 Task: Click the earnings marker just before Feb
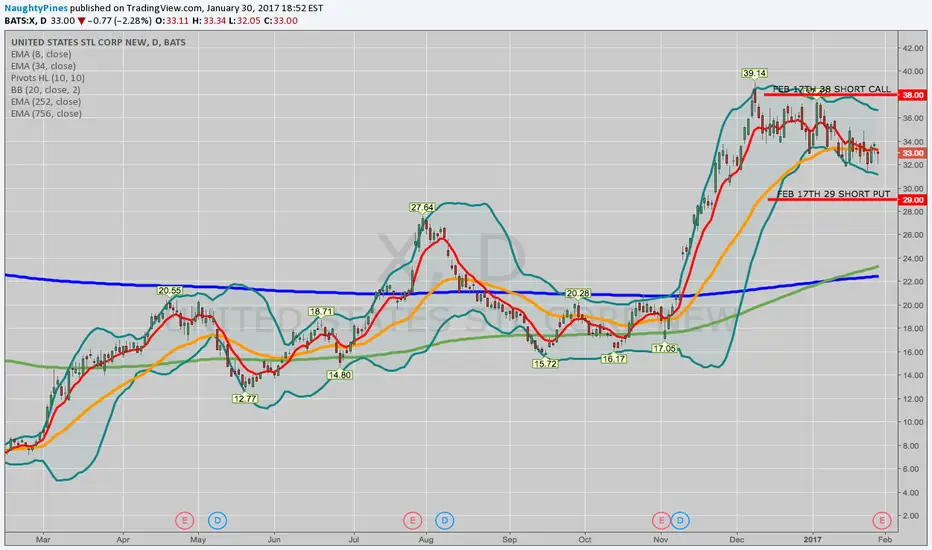881,521
